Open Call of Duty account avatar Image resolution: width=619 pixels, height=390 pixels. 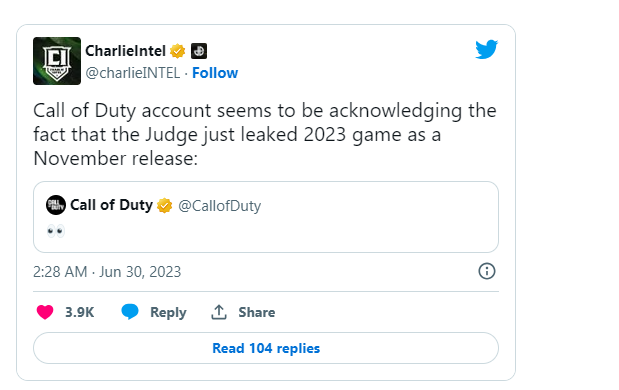(x=56, y=205)
